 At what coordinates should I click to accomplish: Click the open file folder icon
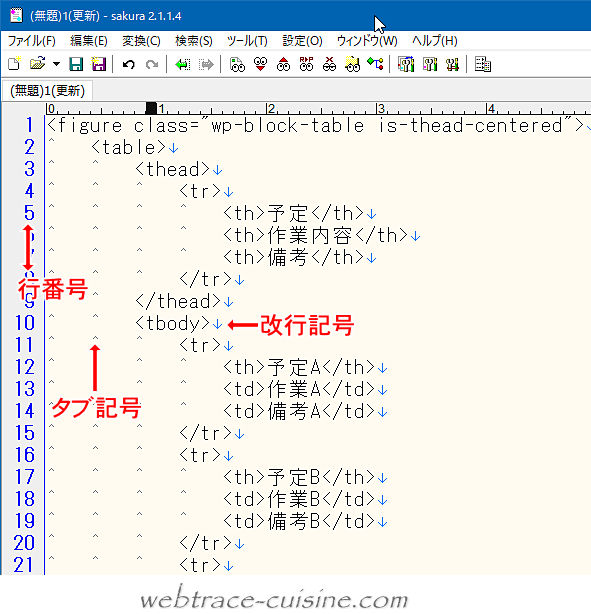coord(38,64)
